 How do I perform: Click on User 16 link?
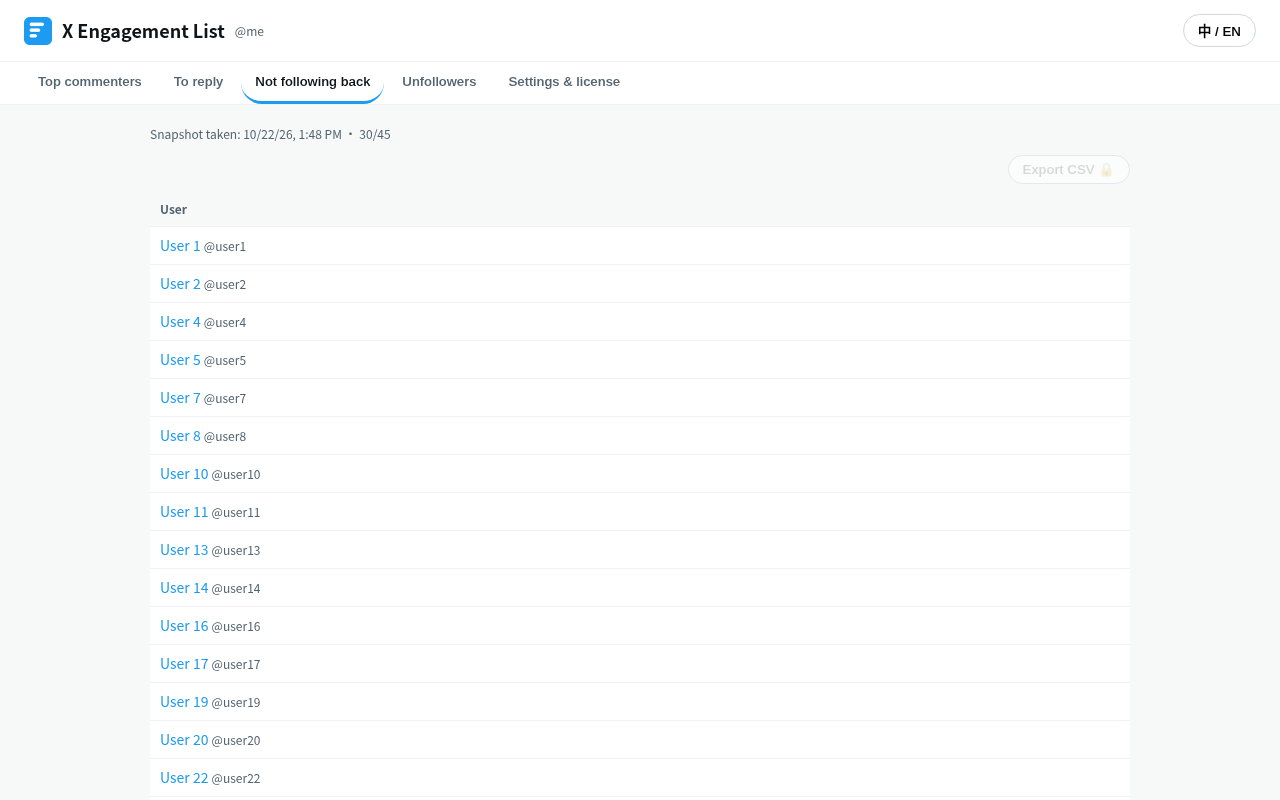tap(184, 626)
